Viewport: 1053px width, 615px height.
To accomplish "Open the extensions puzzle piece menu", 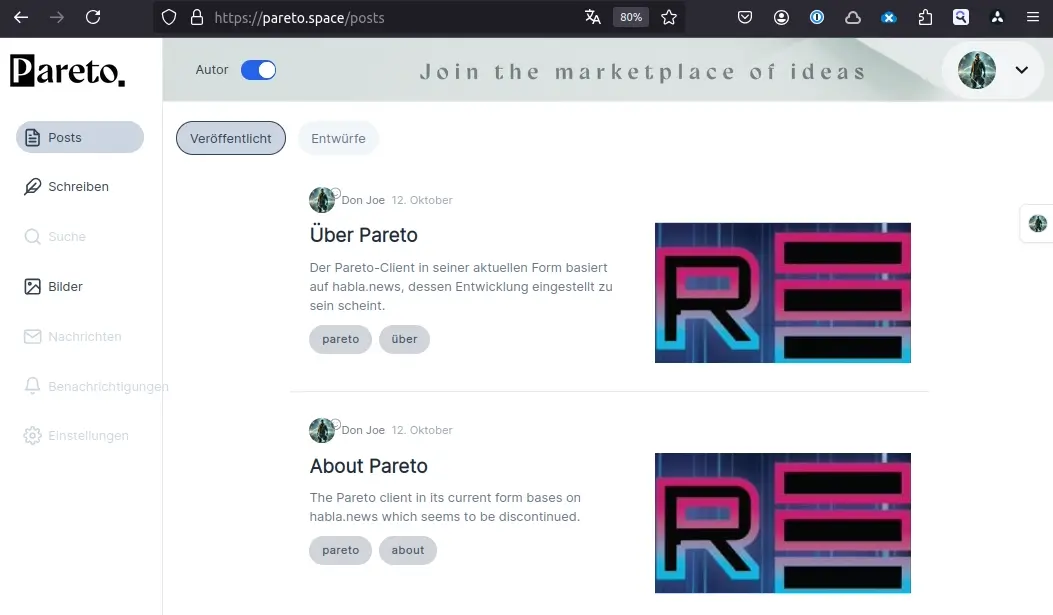I will coord(925,17).
